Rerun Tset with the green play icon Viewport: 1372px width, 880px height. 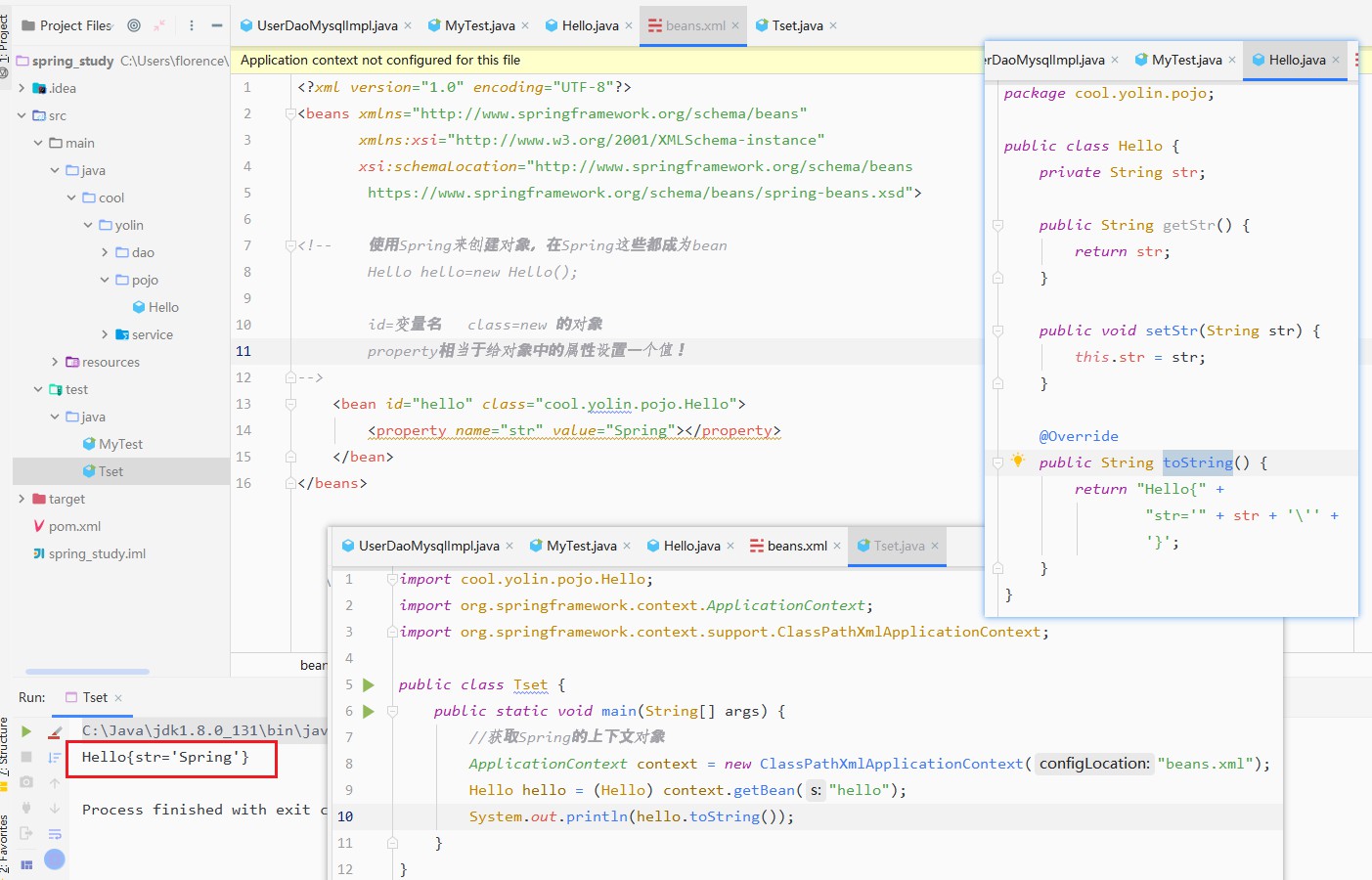coord(26,731)
